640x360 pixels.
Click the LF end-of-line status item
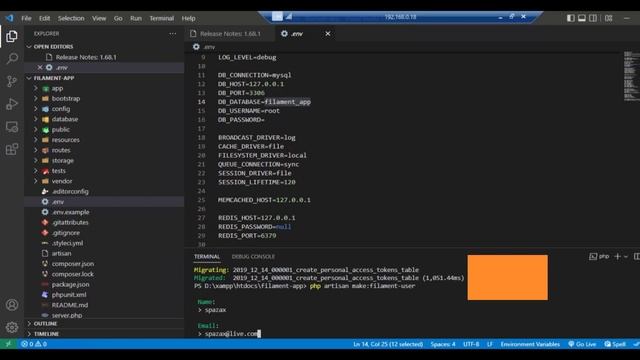click(x=489, y=344)
